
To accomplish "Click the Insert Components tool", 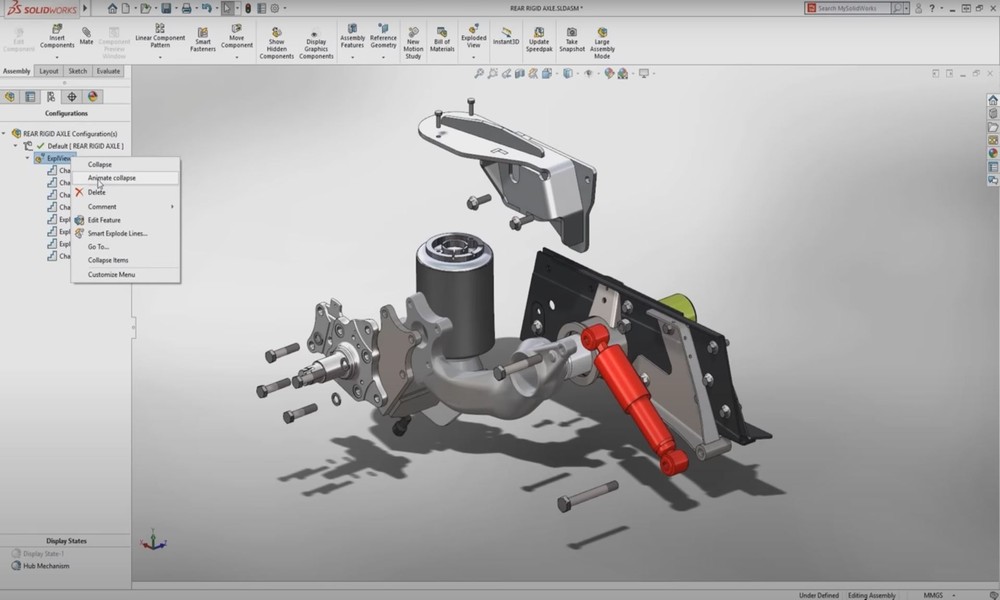I will point(57,39).
